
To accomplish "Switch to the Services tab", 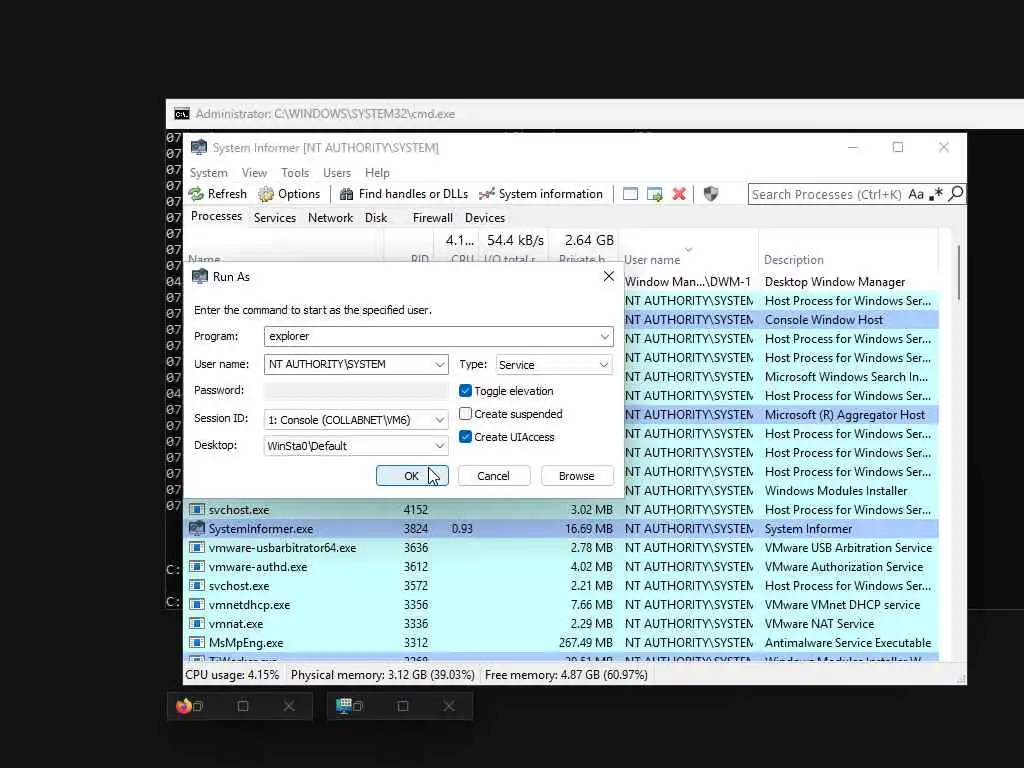I will [x=274, y=217].
